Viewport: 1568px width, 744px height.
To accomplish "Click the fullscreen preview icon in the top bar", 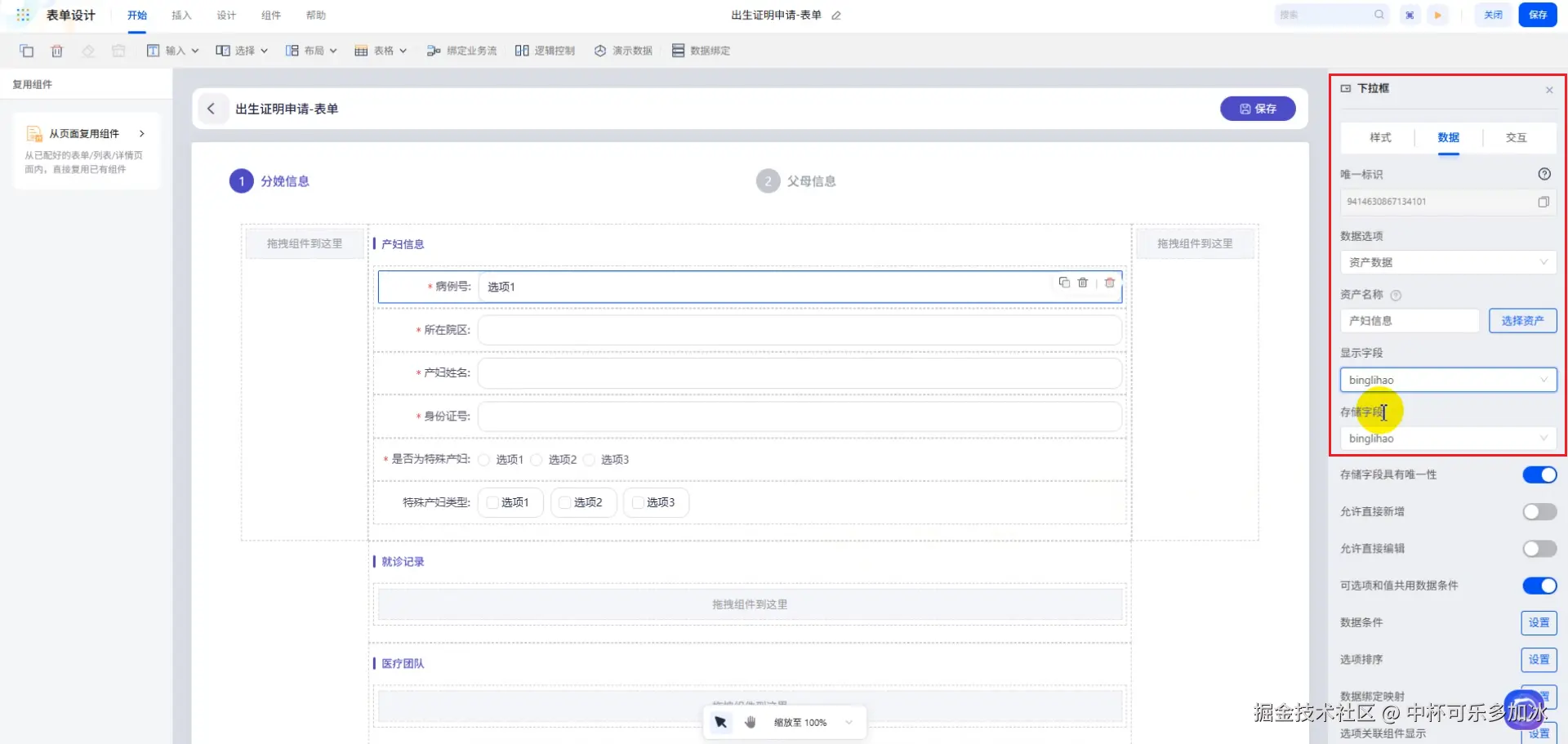I will 1410,15.
